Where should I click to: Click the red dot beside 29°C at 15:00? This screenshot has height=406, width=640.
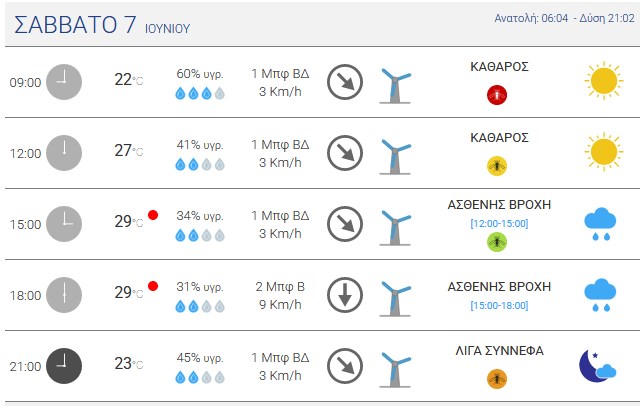click(x=153, y=215)
